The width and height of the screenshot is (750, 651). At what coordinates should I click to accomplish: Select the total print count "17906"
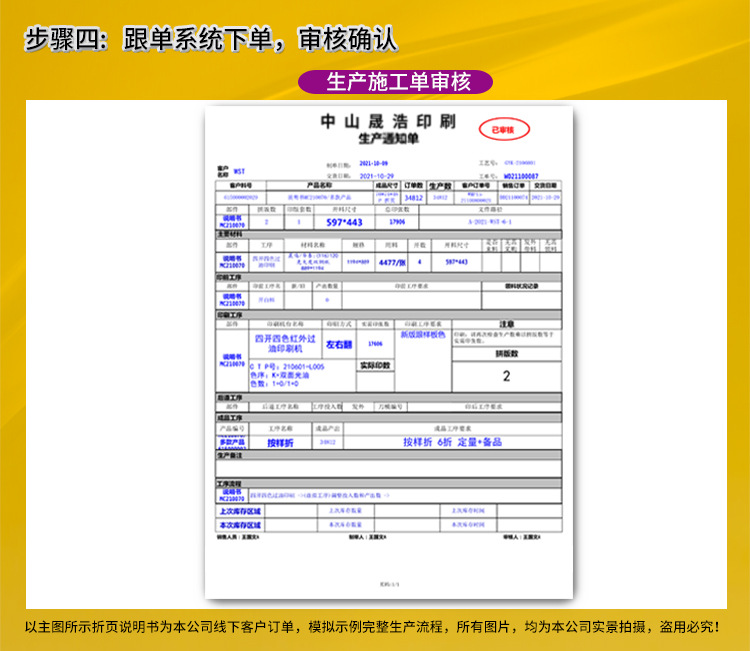[397, 222]
